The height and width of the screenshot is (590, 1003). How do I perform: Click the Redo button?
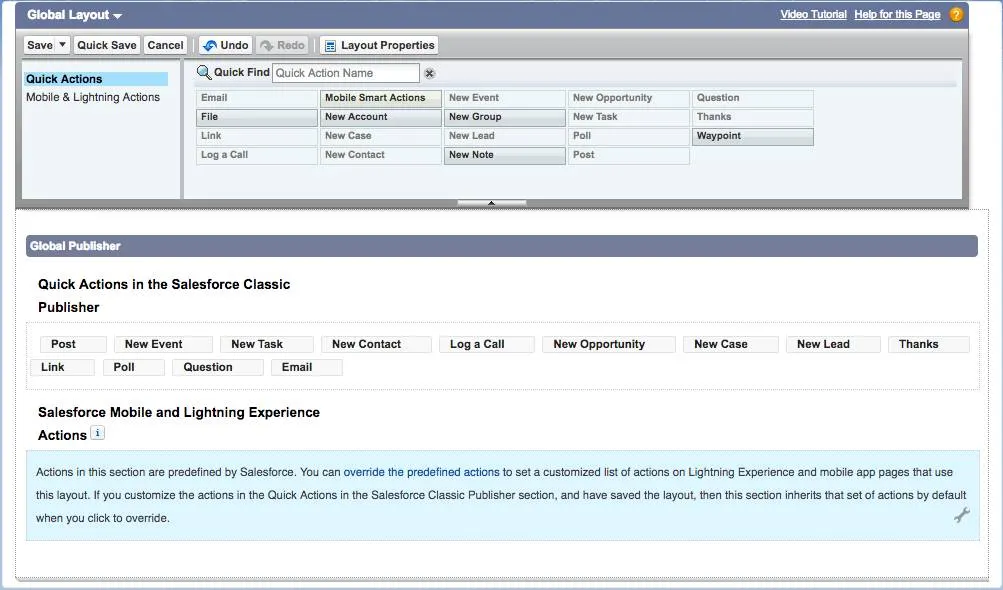[x=282, y=45]
